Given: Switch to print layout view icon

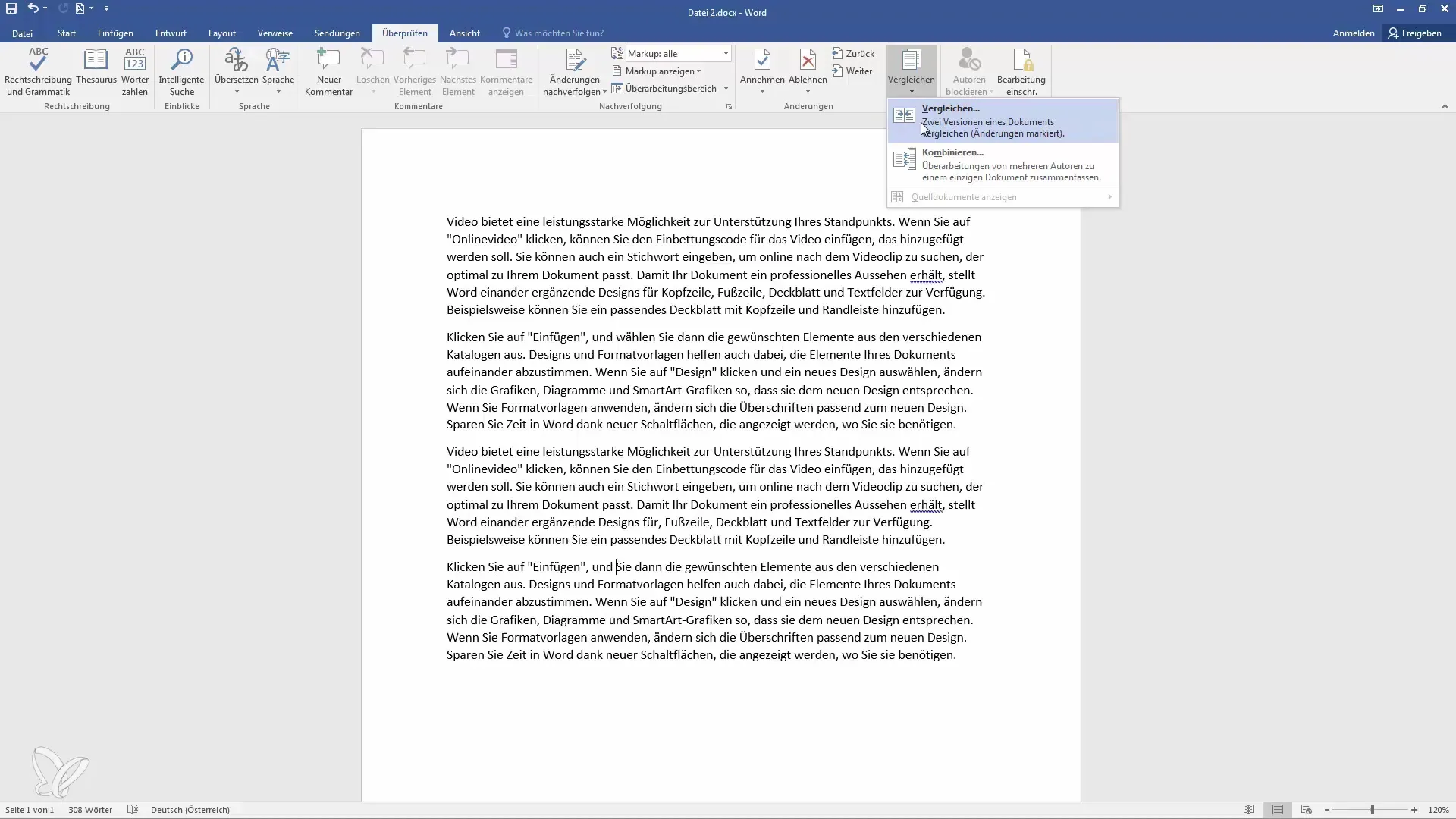Looking at the screenshot, I should pyautogui.click(x=1278, y=810).
